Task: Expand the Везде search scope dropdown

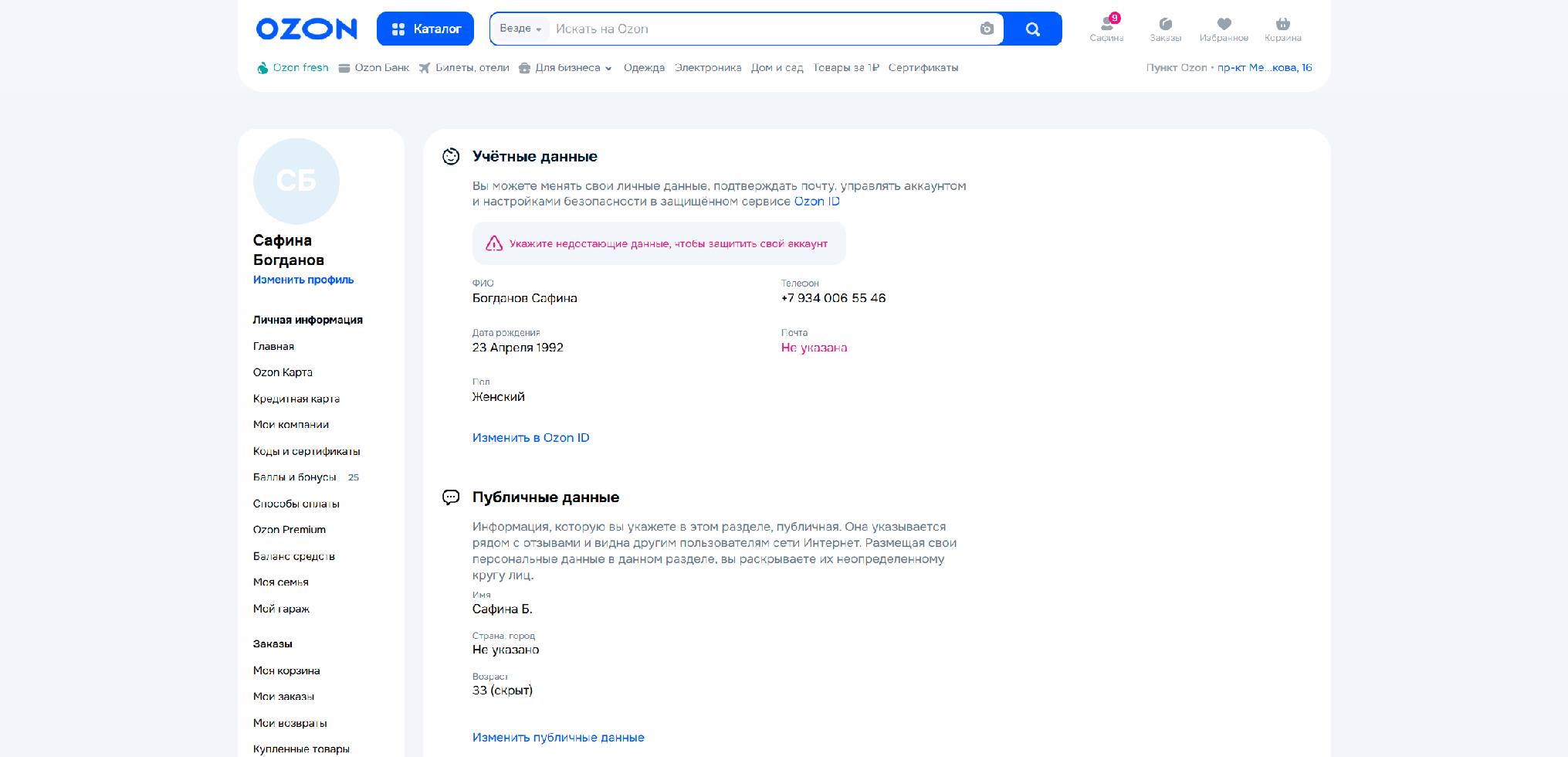Action: (x=520, y=29)
